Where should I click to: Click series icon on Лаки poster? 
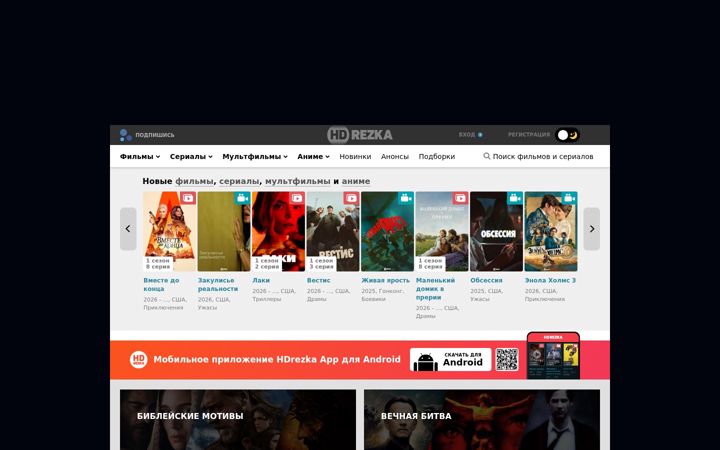(297, 198)
